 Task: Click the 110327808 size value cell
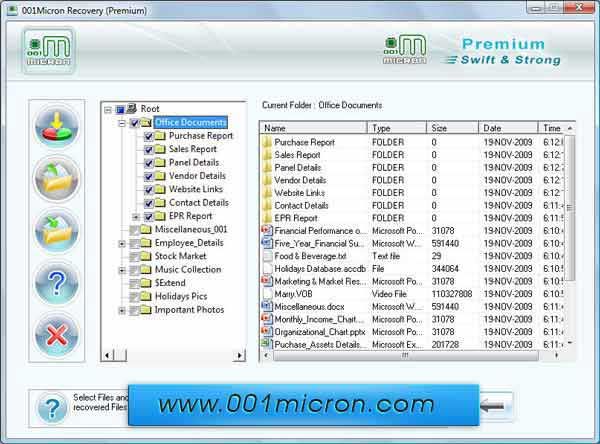coord(452,294)
